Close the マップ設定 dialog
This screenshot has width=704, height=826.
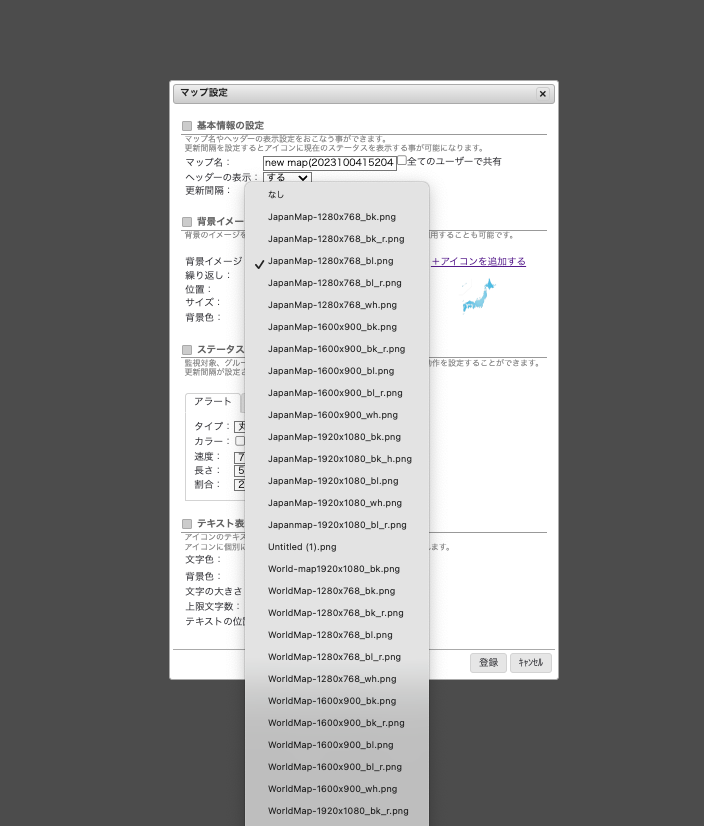point(543,94)
